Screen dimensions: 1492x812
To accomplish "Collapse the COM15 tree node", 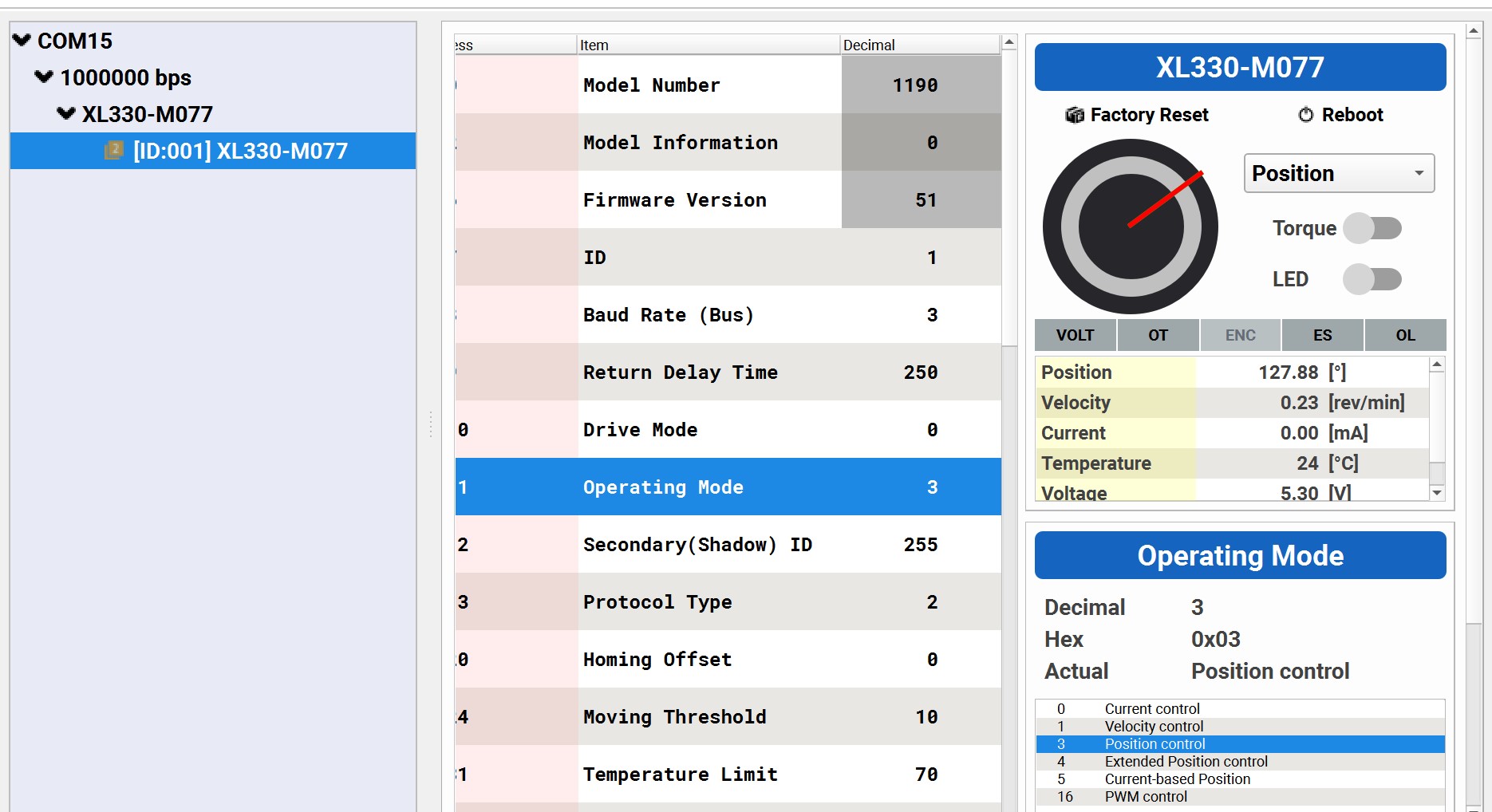I will click(22, 40).
